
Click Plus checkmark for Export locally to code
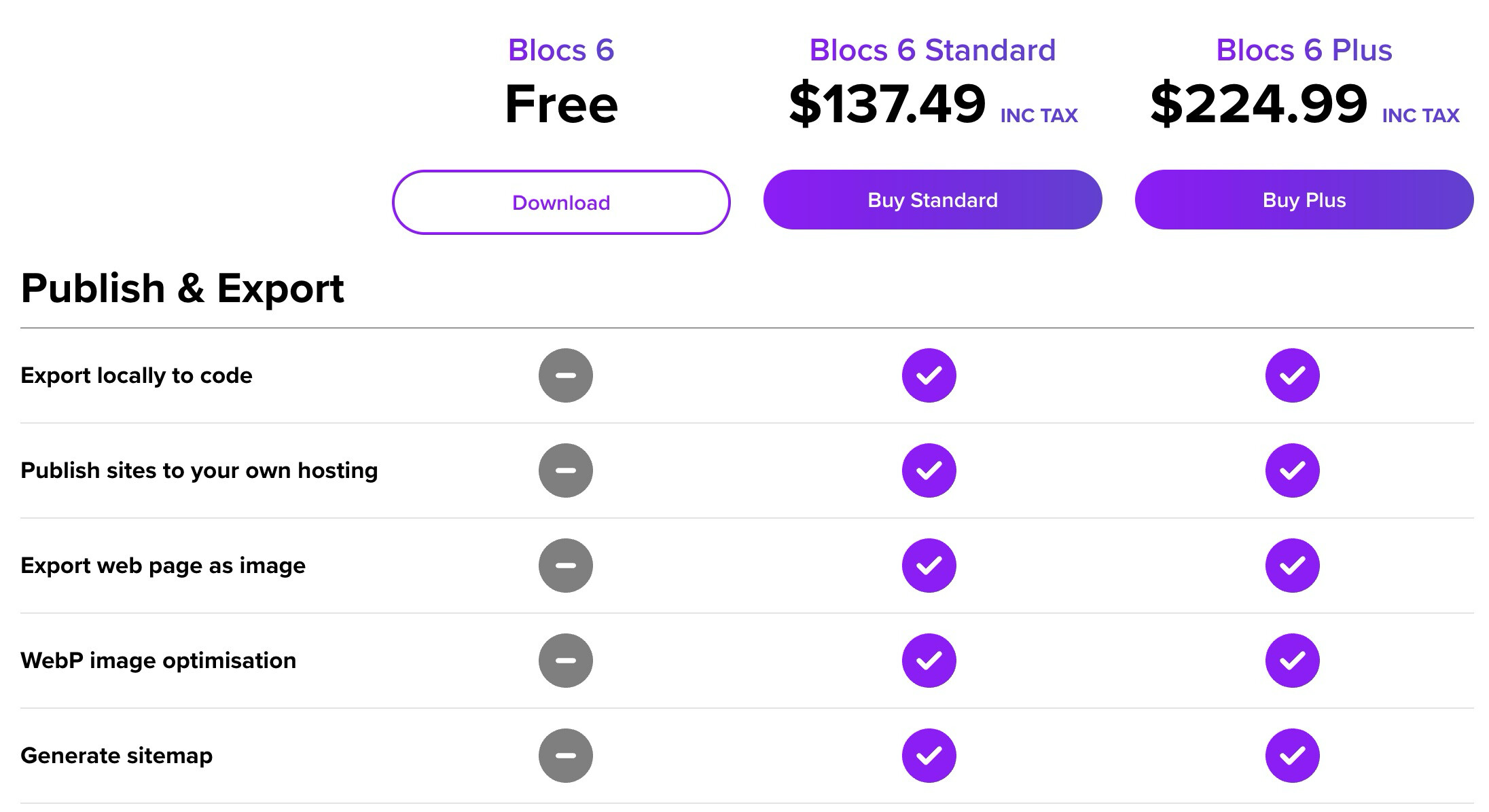1292,375
